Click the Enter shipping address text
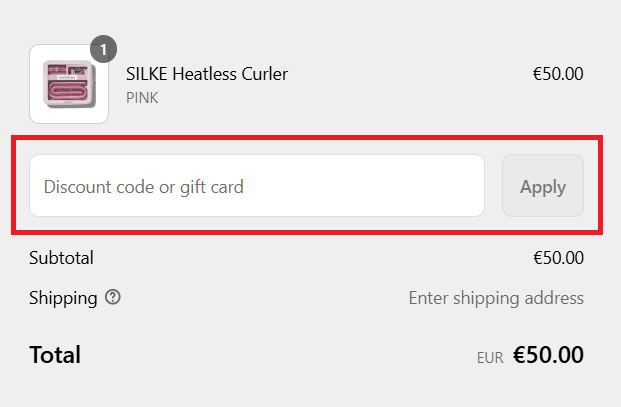 click(496, 298)
